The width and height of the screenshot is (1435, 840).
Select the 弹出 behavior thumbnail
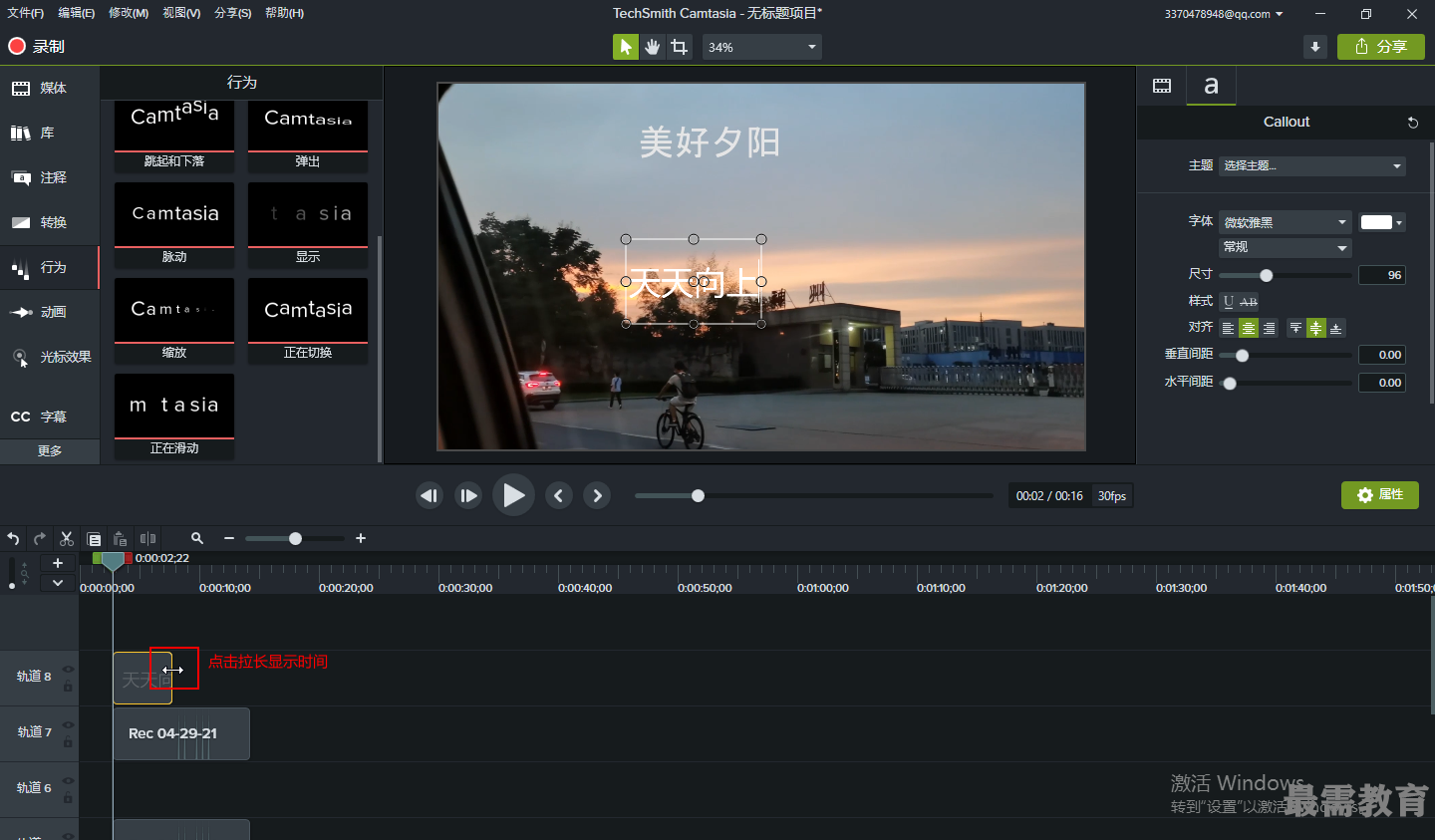[308, 137]
